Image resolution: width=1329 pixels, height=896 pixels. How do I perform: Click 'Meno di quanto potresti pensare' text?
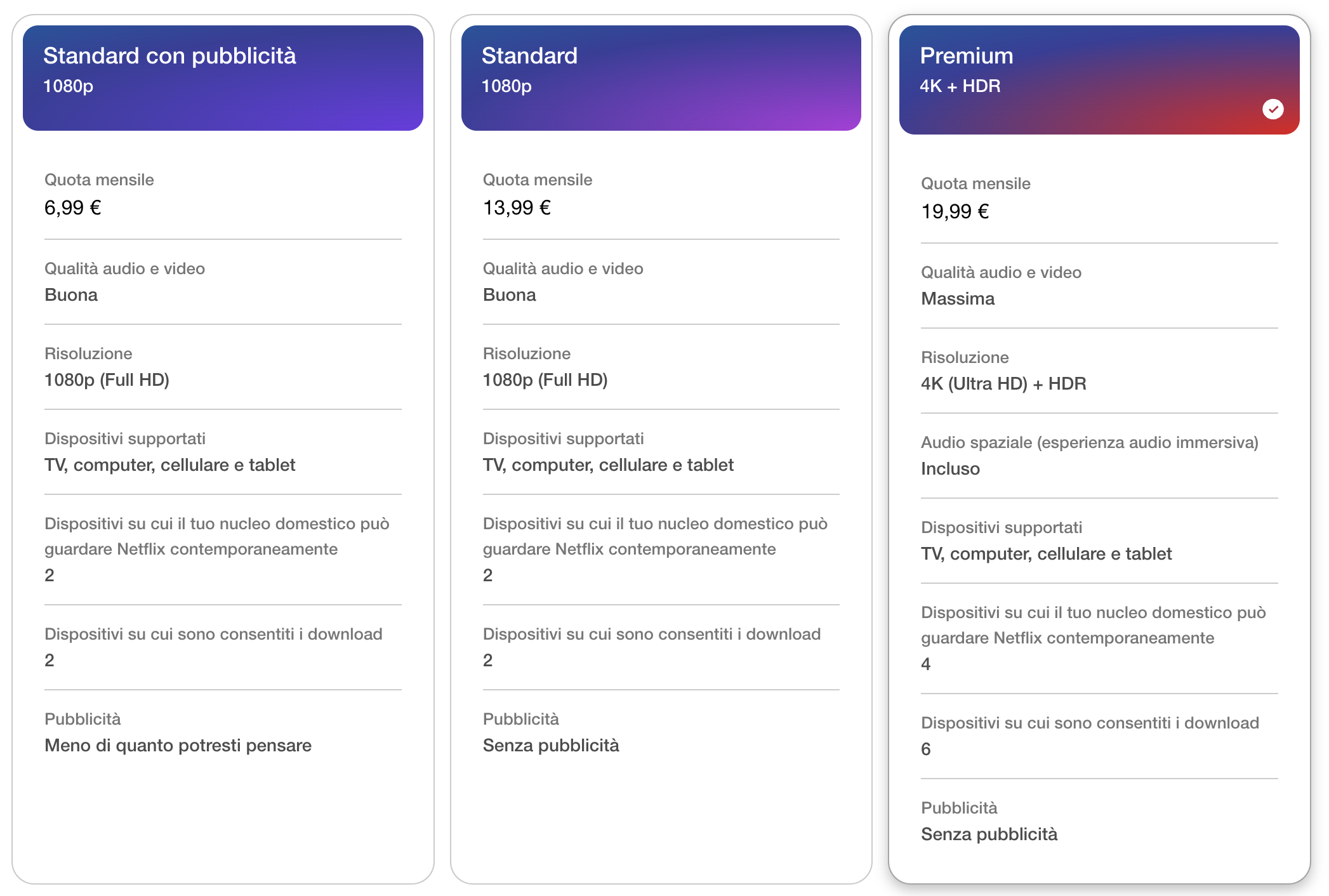pyautogui.click(x=178, y=746)
